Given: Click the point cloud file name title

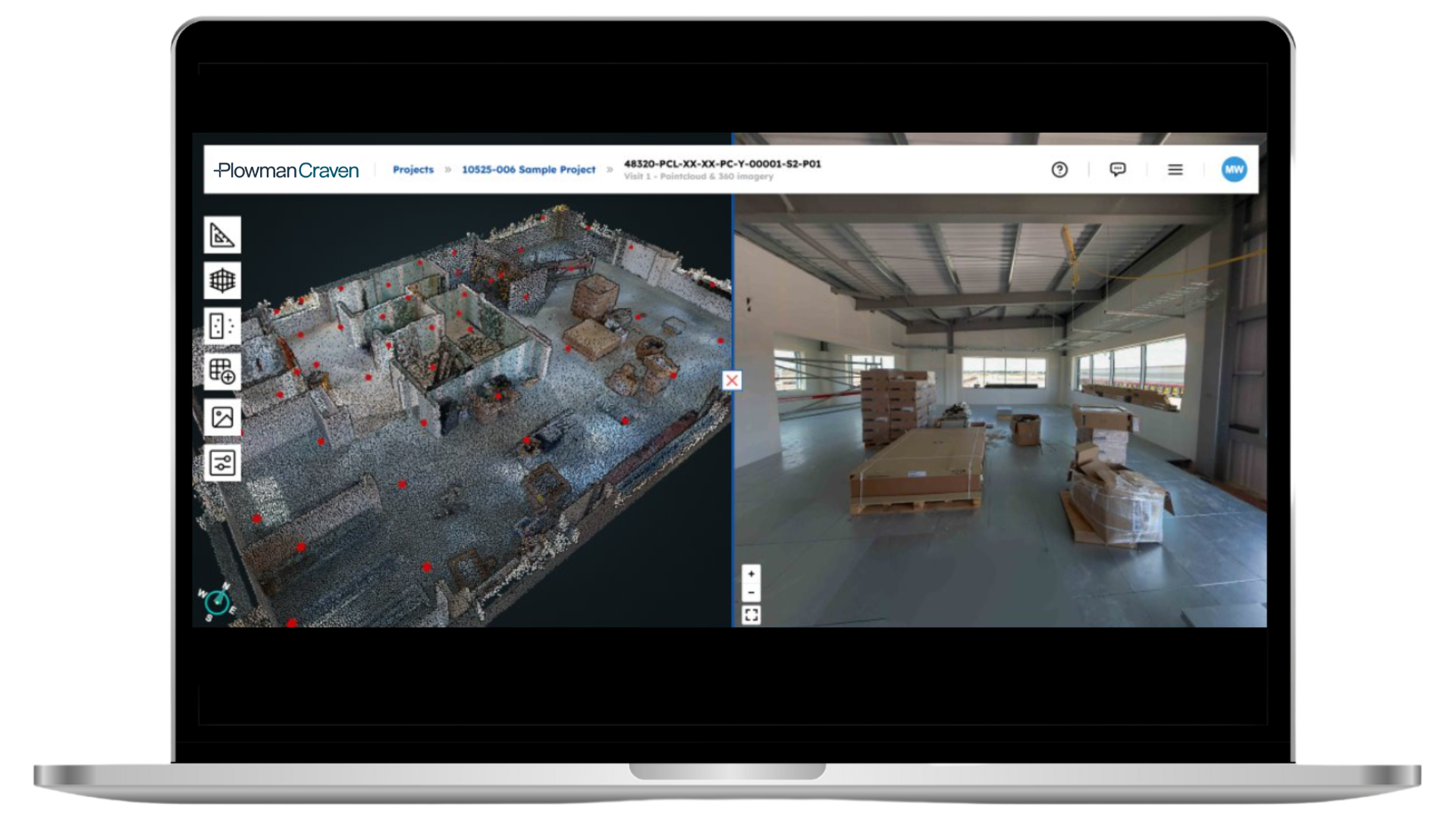Looking at the screenshot, I should [x=722, y=164].
